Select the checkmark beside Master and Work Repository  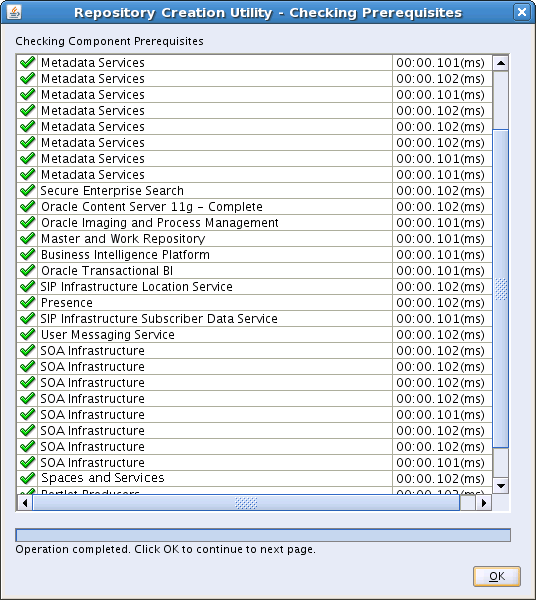point(28,238)
